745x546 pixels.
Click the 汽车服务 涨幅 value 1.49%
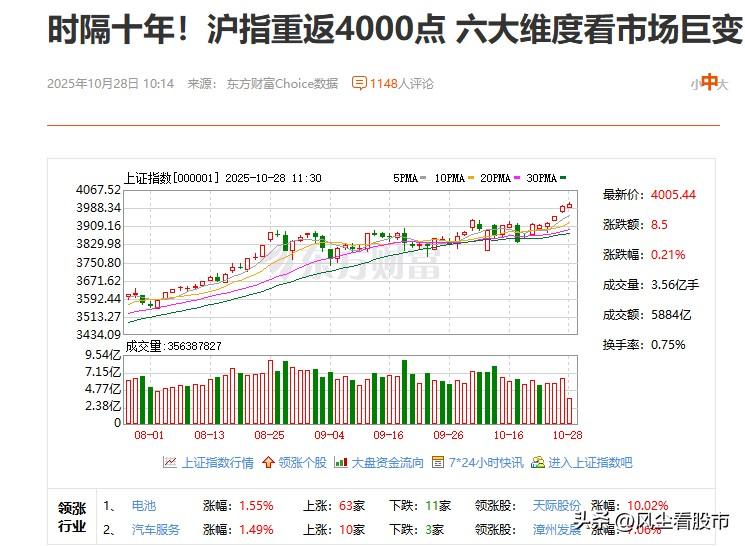[256, 529]
